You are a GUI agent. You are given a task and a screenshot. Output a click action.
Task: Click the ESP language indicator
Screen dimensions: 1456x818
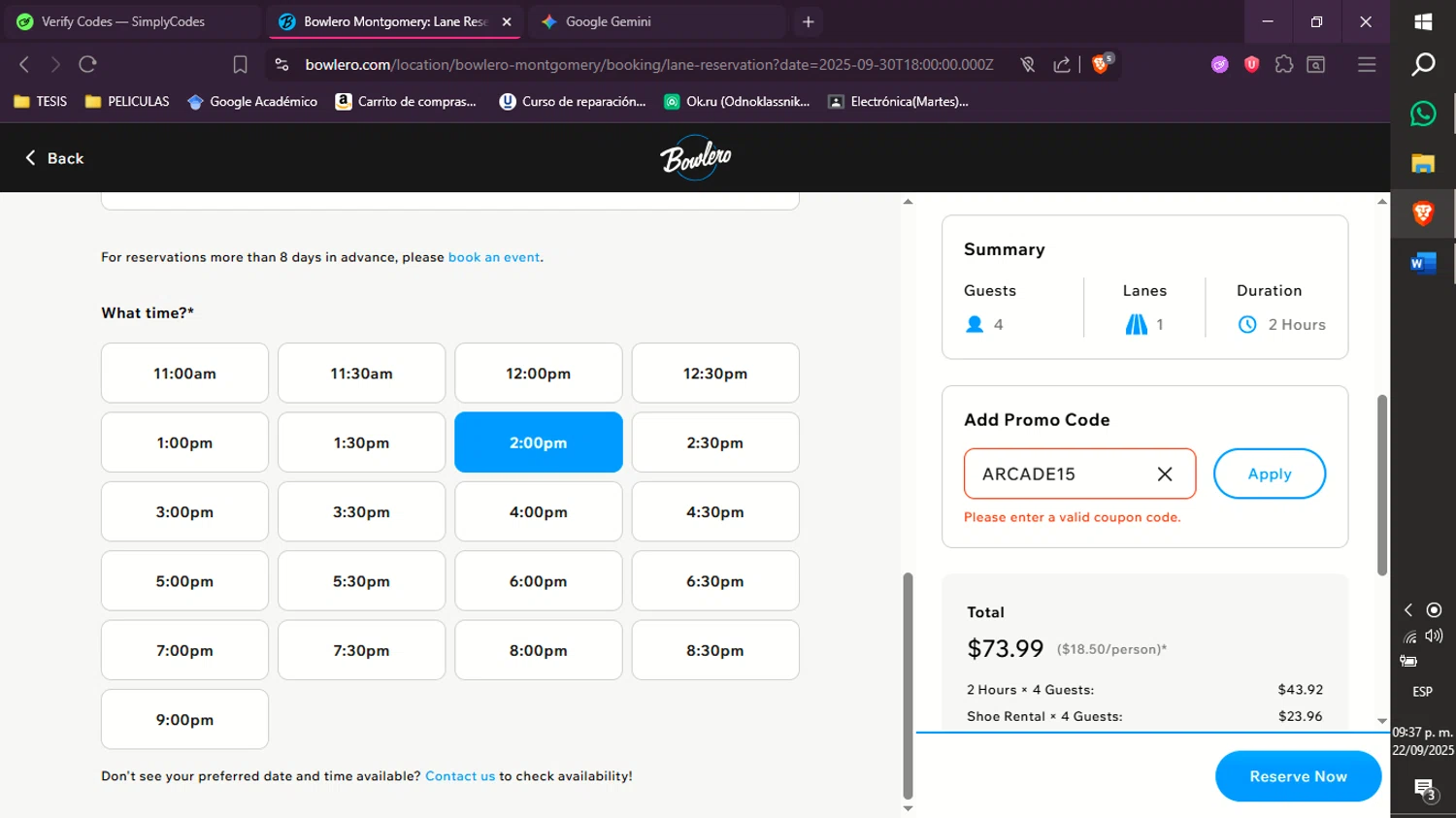pos(1422,692)
